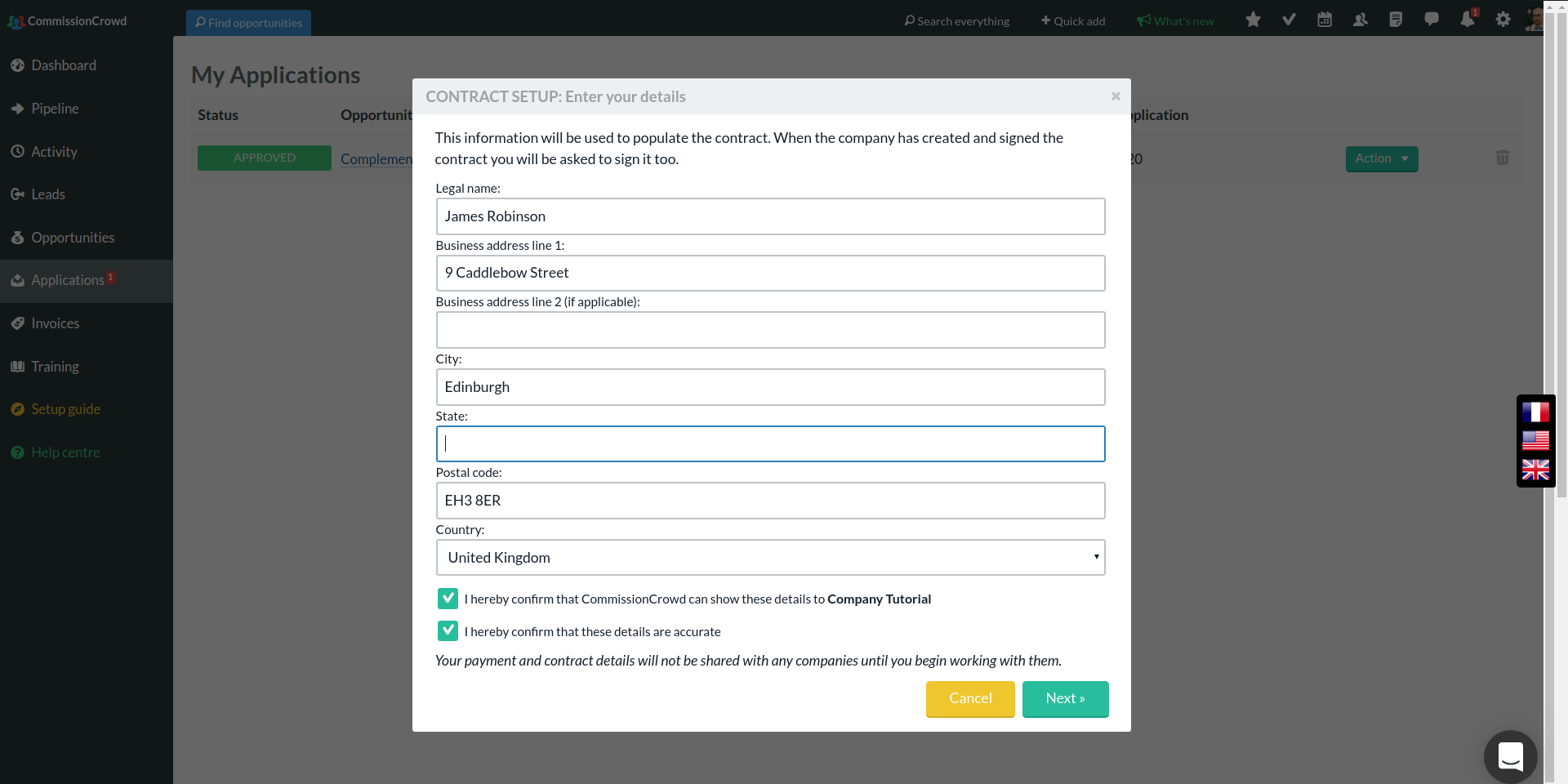
Task: Click the contacts people icon in the top bar
Action: (x=1361, y=20)
